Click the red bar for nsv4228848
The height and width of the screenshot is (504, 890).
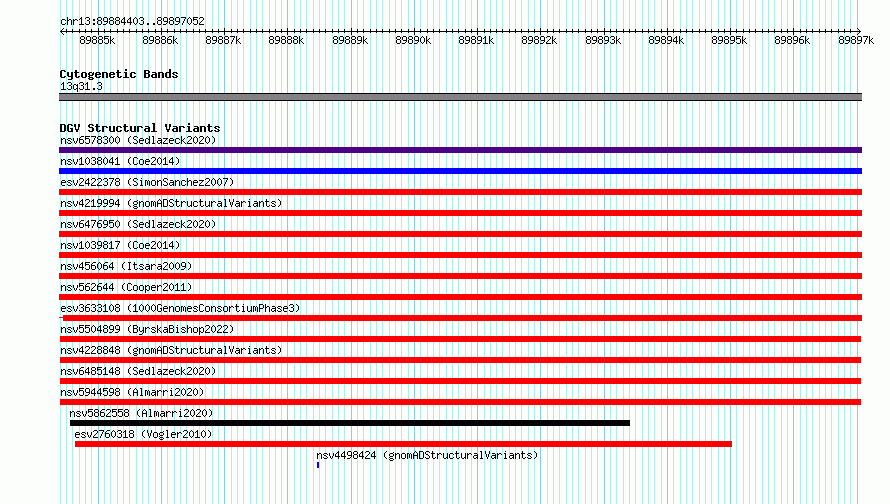point(460,360)
